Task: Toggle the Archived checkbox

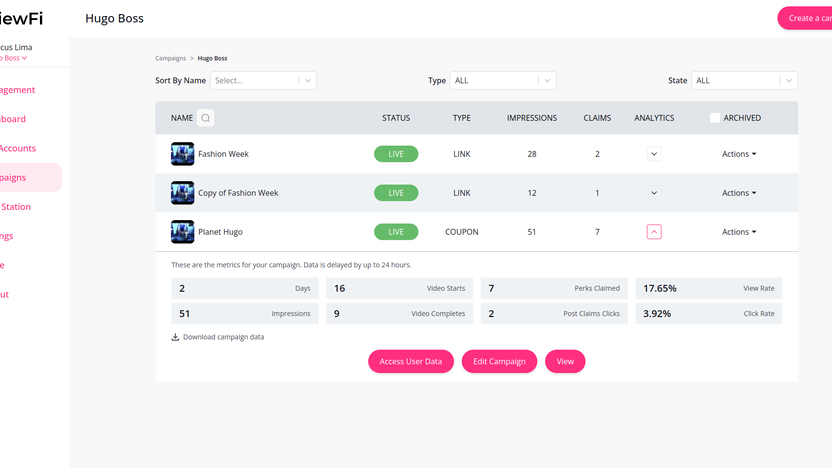Action: pyautogui.click(x=715, y=118)
